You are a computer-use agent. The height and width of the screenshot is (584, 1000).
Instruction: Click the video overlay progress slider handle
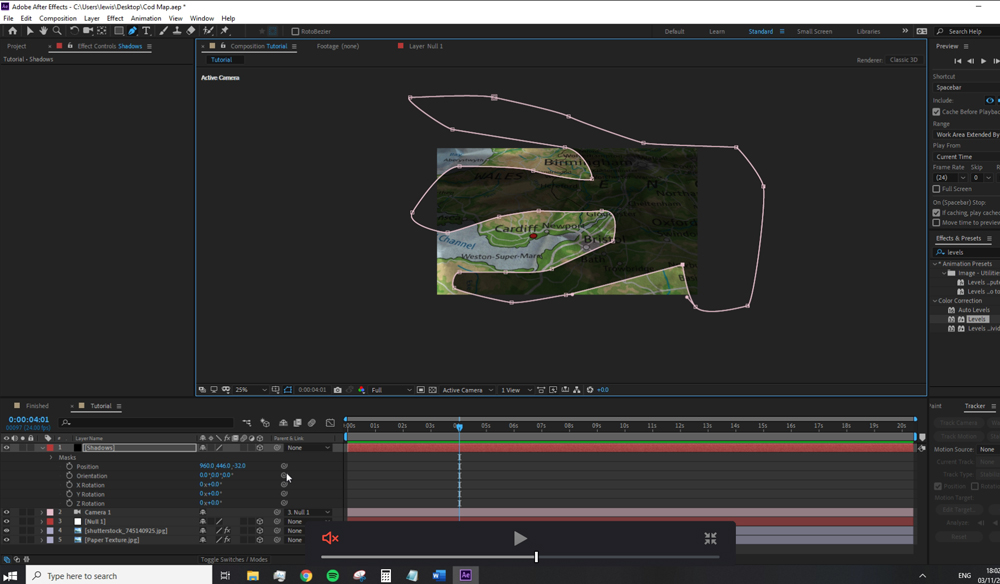pos(536,557)
